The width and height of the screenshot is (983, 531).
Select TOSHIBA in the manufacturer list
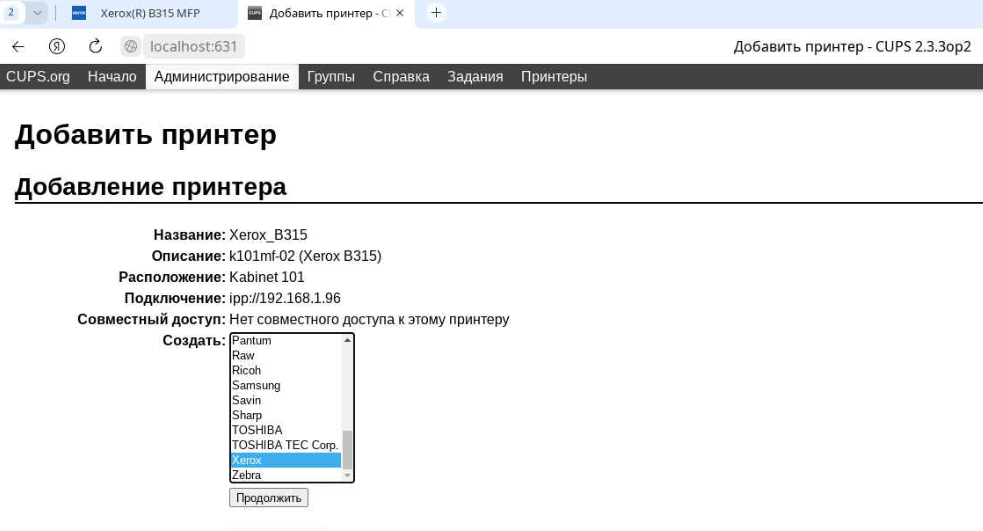point(286,430)
